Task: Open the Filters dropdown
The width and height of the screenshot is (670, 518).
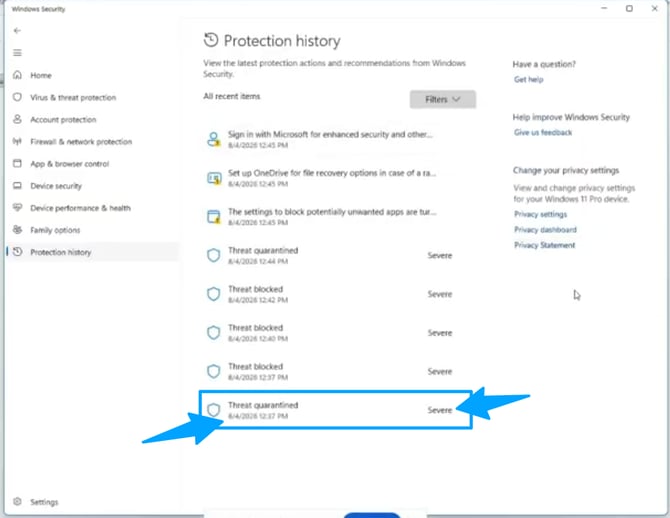Action: coord(443,99)
